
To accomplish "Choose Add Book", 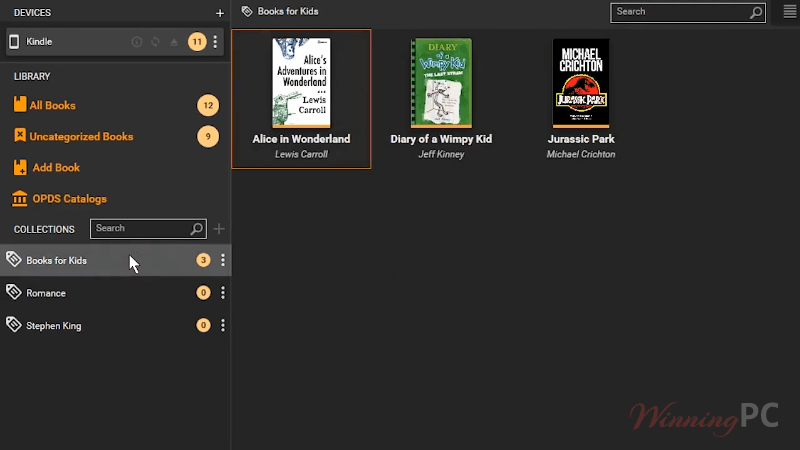I will (x=56, y=168).
